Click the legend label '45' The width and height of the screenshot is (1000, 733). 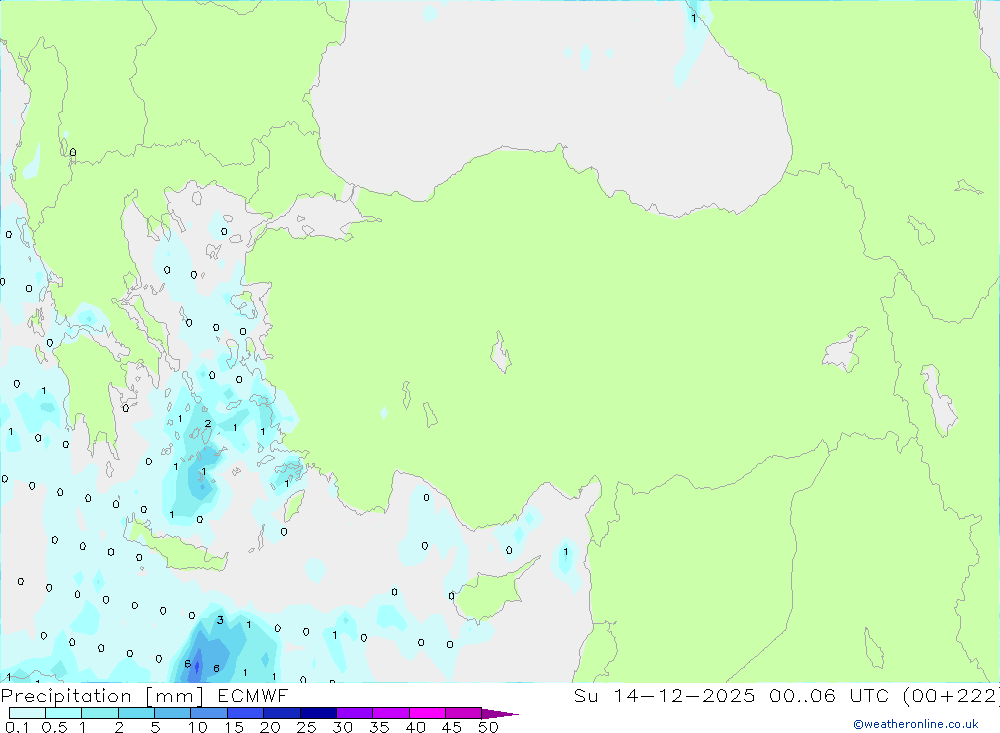452,727
